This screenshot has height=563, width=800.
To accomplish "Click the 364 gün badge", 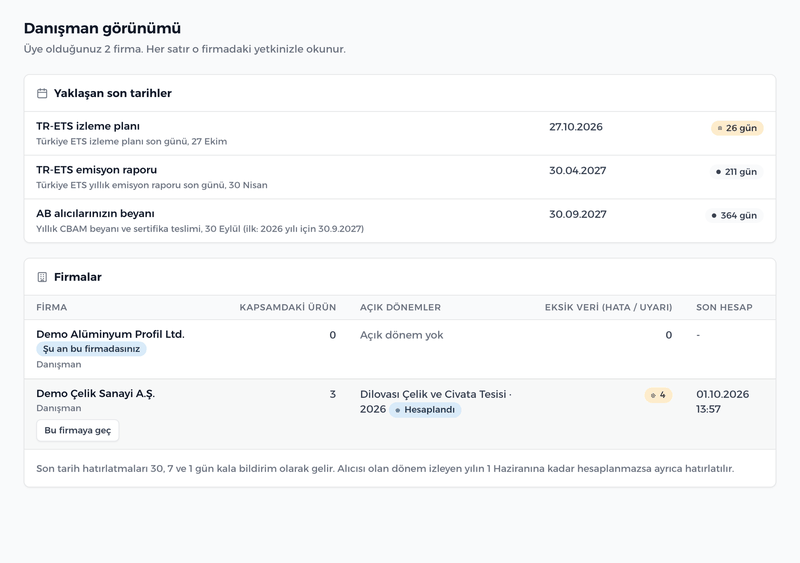I will [x=734, y=216].
